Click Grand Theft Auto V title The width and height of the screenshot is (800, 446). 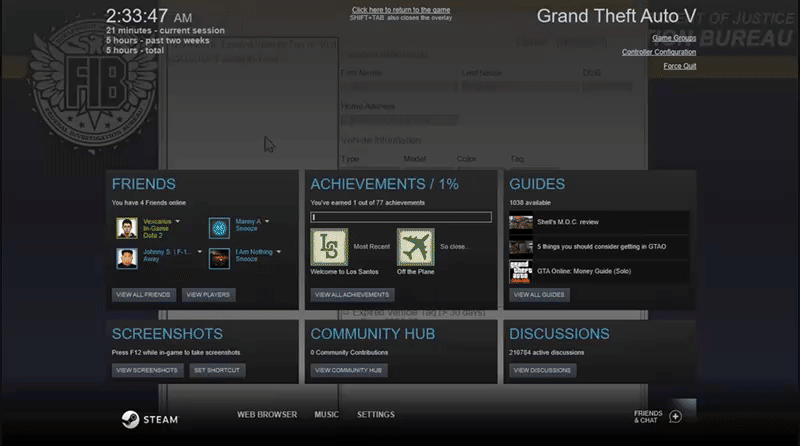pos(616,16)
